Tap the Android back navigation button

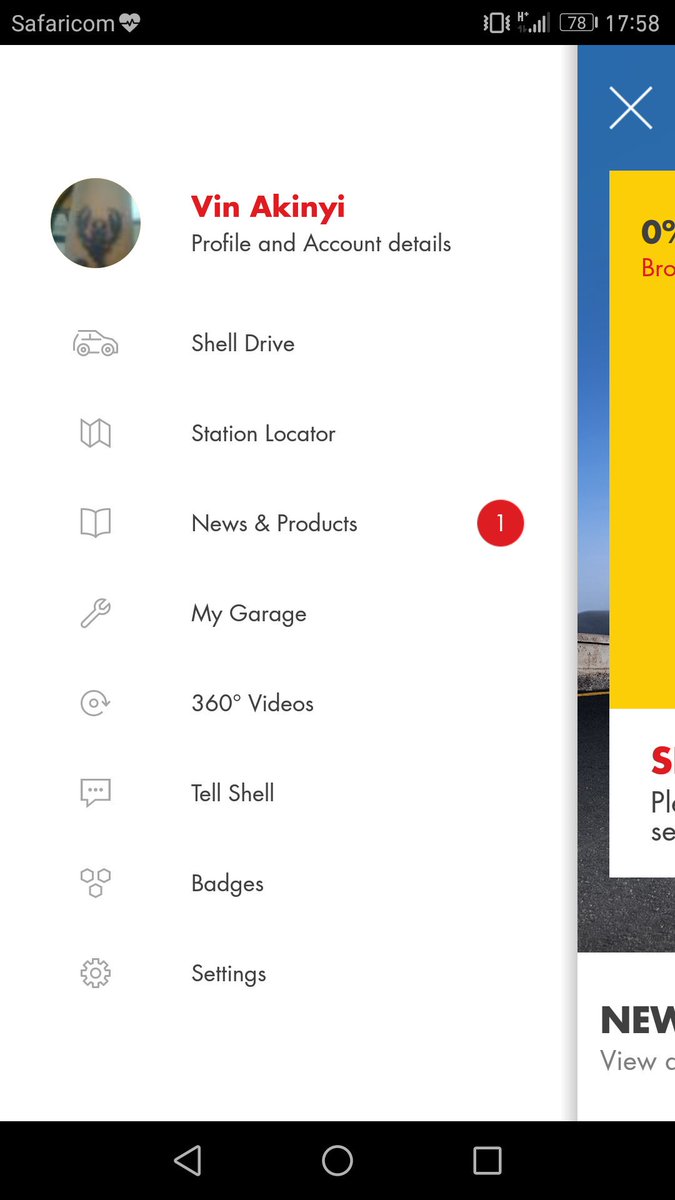(187, 1160)
